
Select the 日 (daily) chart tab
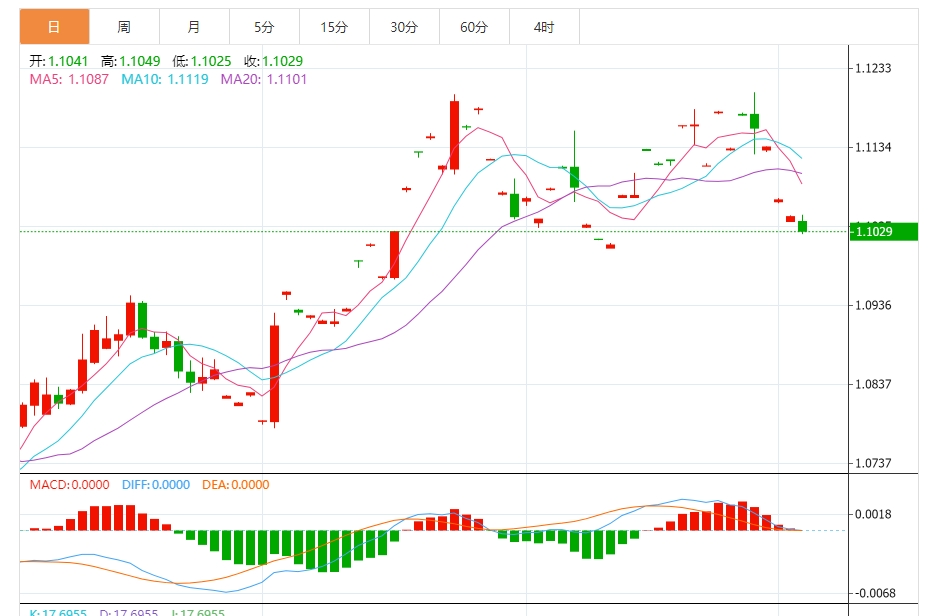[x=54, y=27]
